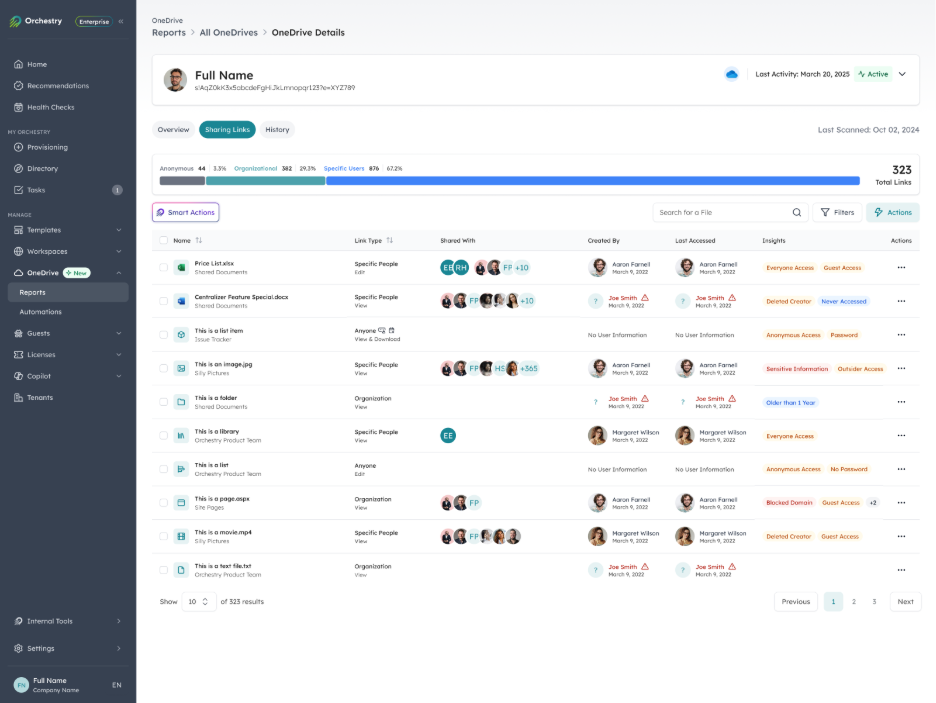This screenshot has width=936, height=703.
Task: Click the search magnifier icon
Action: pos(796,212)
